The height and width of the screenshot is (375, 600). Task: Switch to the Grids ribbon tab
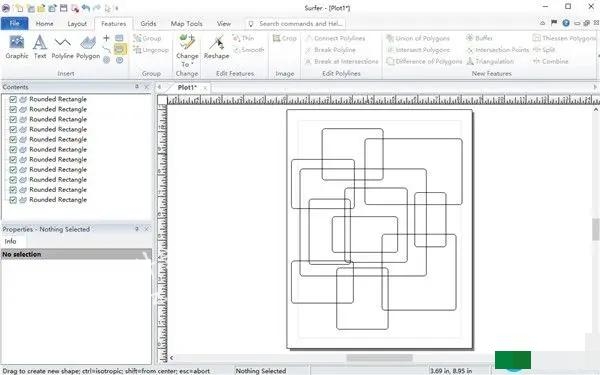(148, 23)
